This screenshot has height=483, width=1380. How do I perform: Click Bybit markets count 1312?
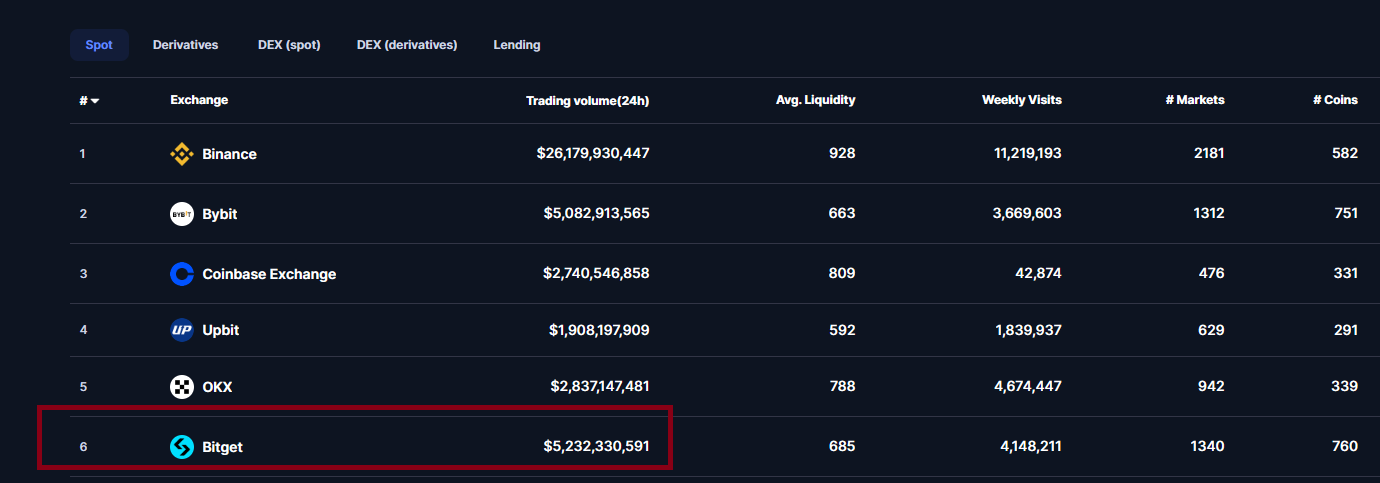[1209, 214]
